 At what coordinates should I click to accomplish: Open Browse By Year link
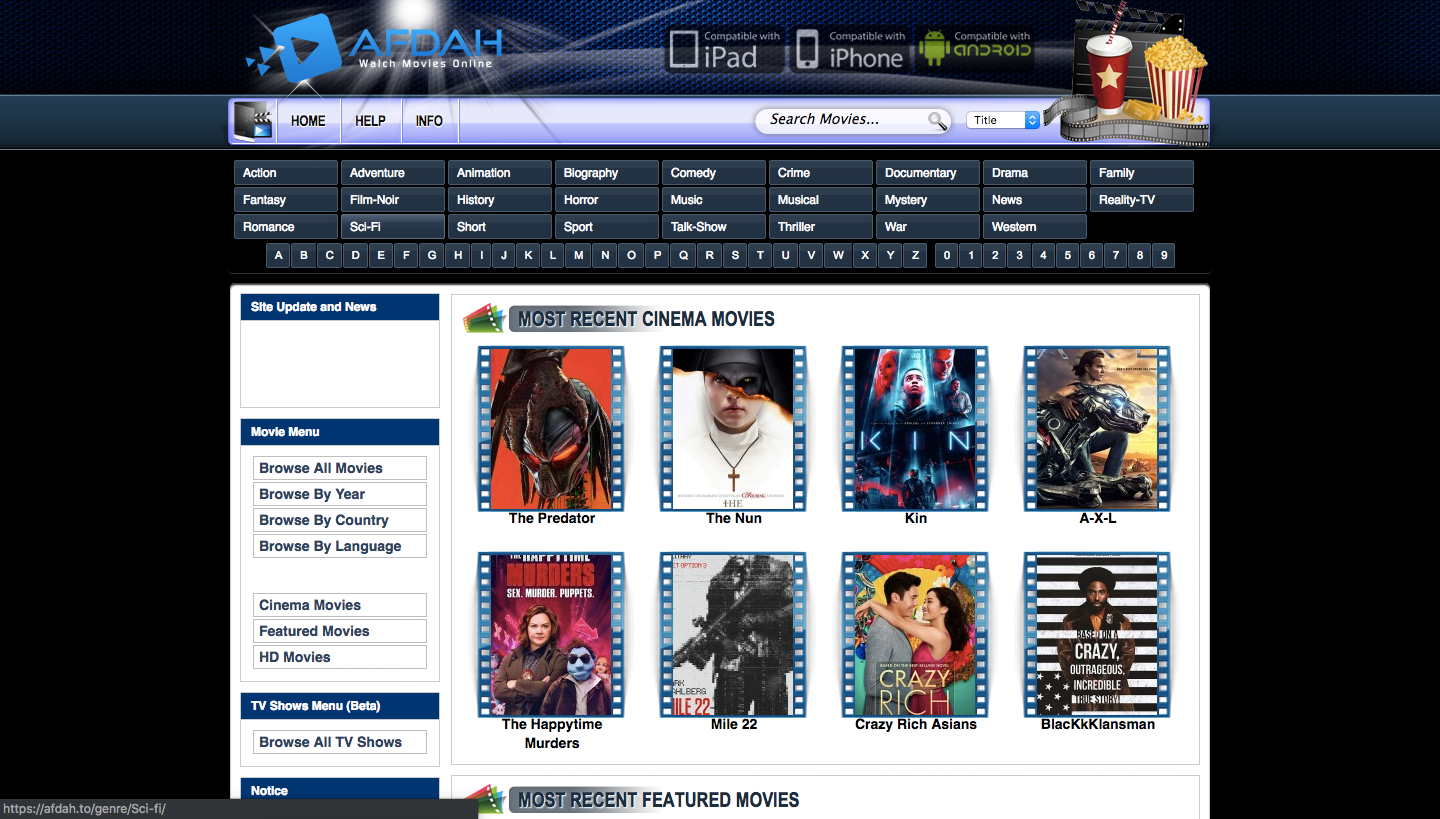(340, 494)
